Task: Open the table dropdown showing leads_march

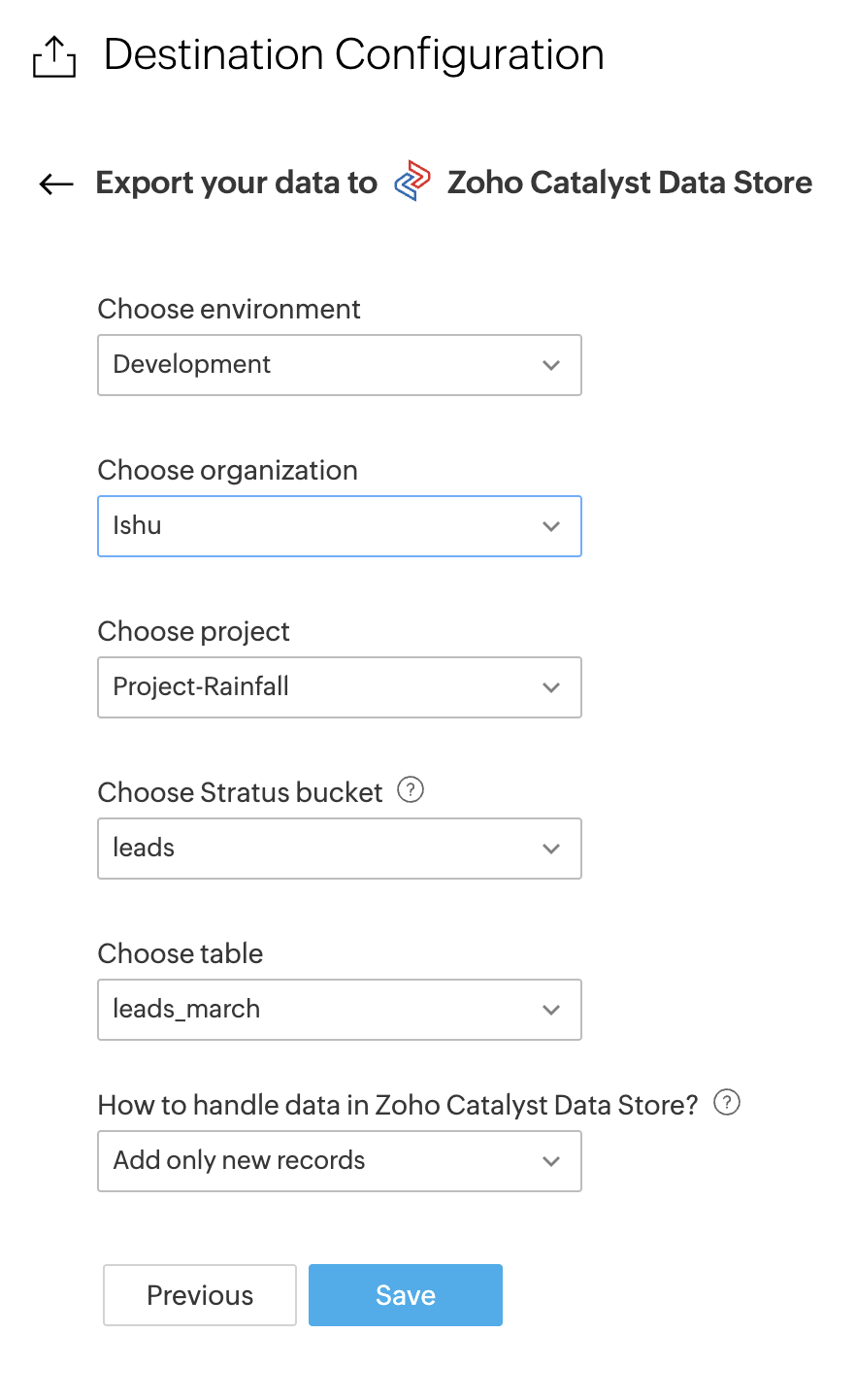Action: pos(339,1010)
